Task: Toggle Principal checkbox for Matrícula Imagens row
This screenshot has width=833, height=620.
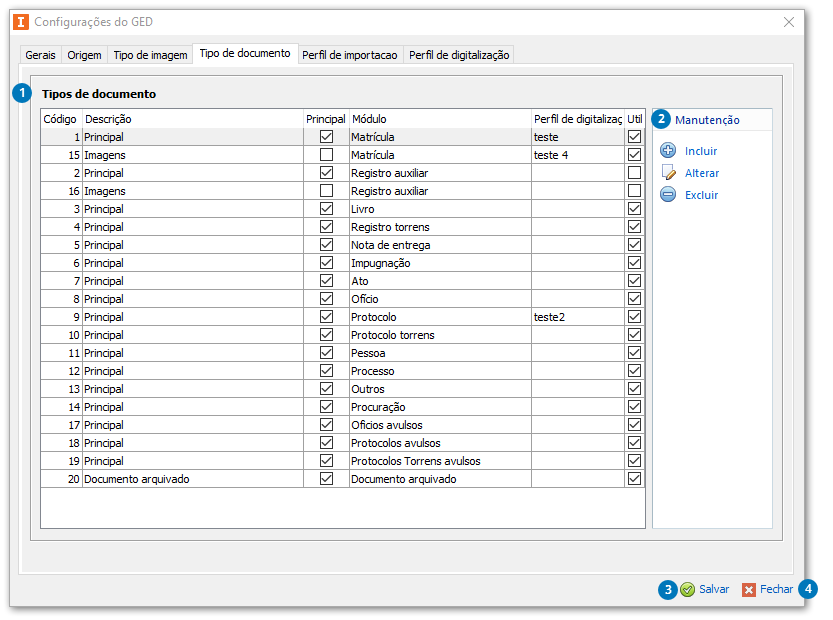Action: [x=326, y=155]
